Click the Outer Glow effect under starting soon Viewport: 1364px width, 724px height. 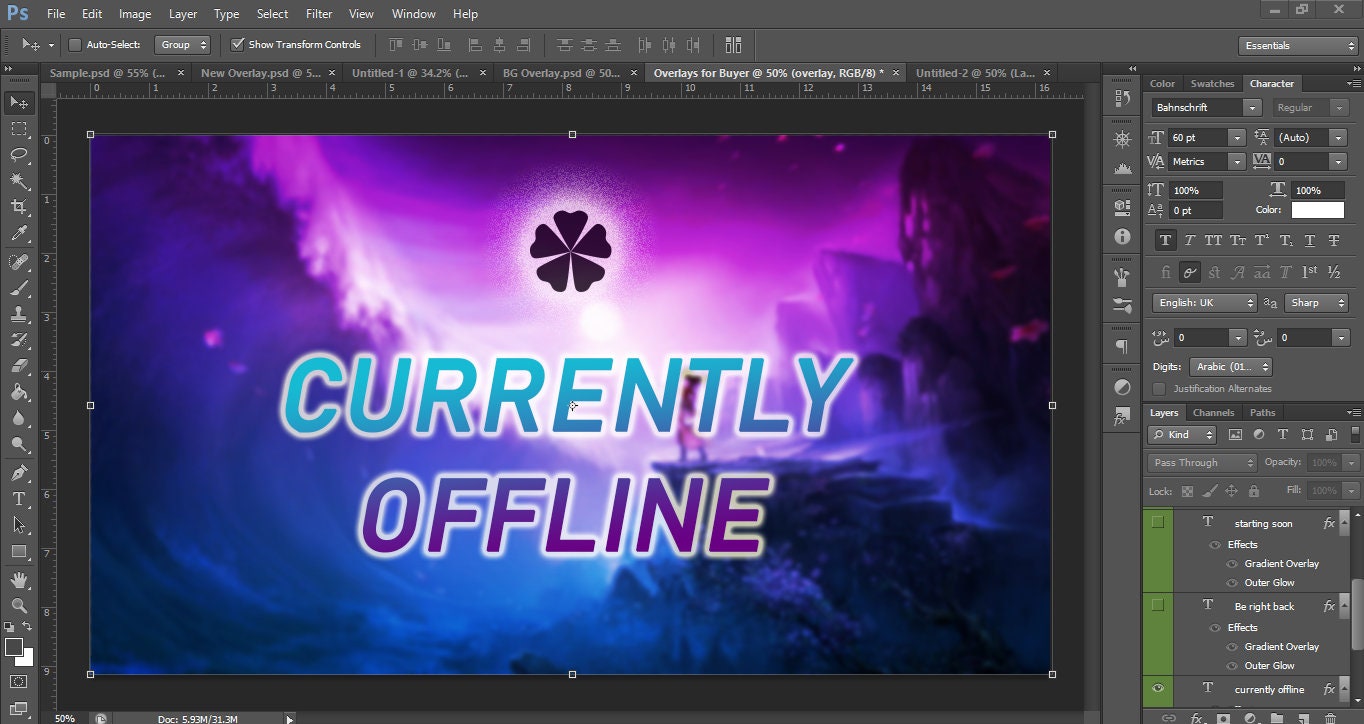point(1270,582)
